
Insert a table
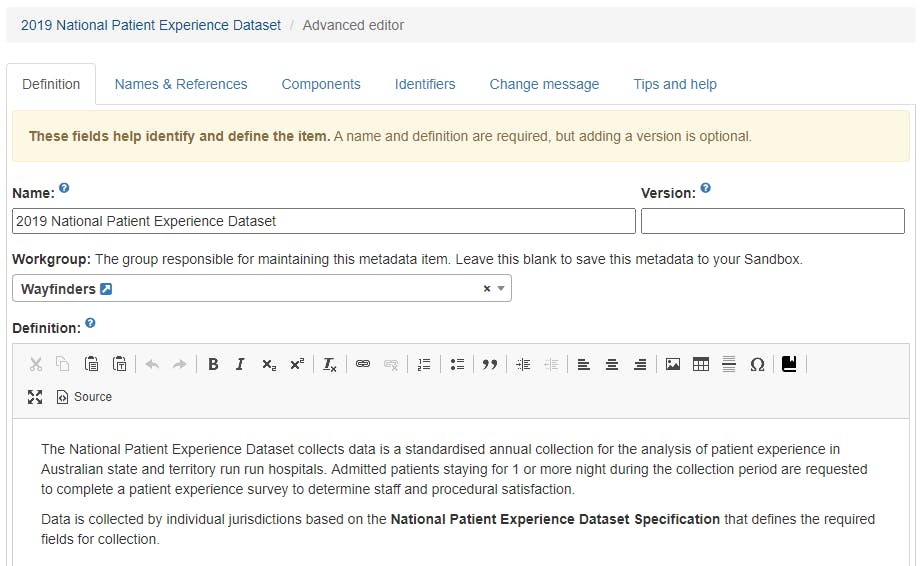coord(701,365)
